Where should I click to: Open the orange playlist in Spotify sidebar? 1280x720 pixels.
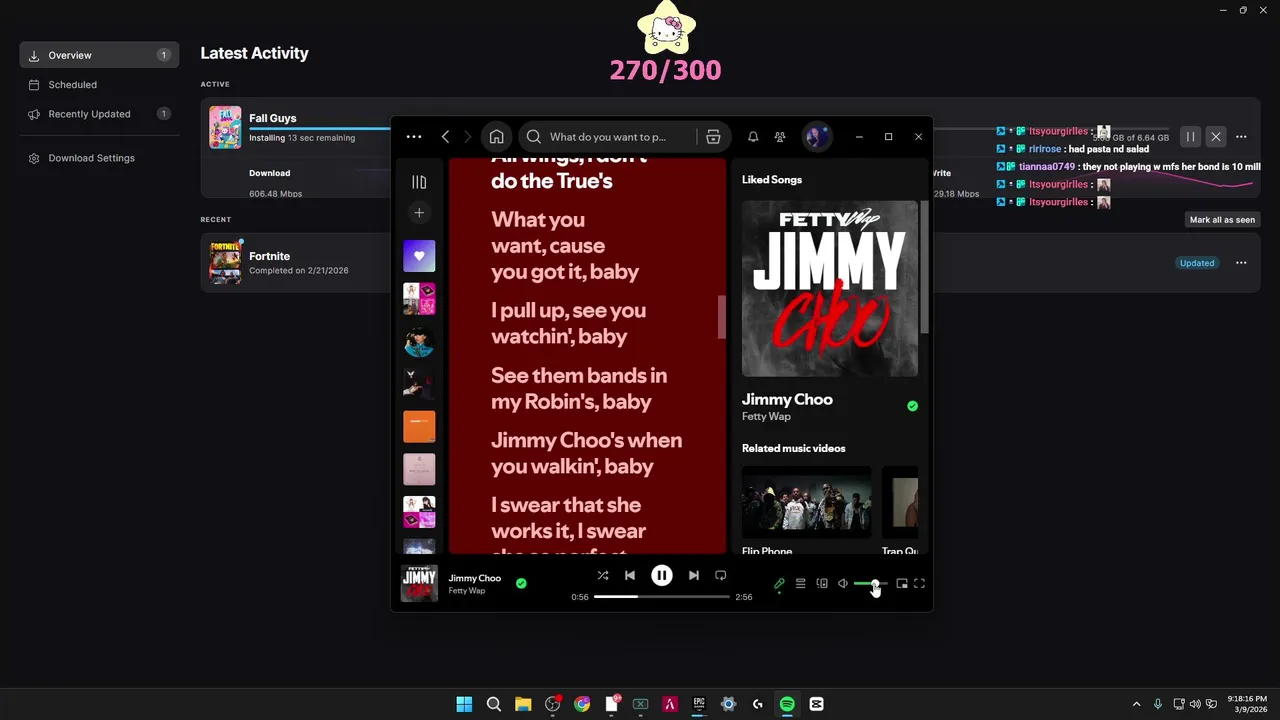[419, 427]
